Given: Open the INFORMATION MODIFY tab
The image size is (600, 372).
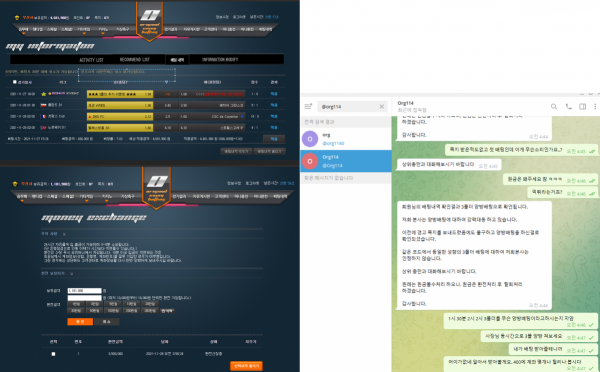Looking at the screenshot, I should click(x=220, y=60).
